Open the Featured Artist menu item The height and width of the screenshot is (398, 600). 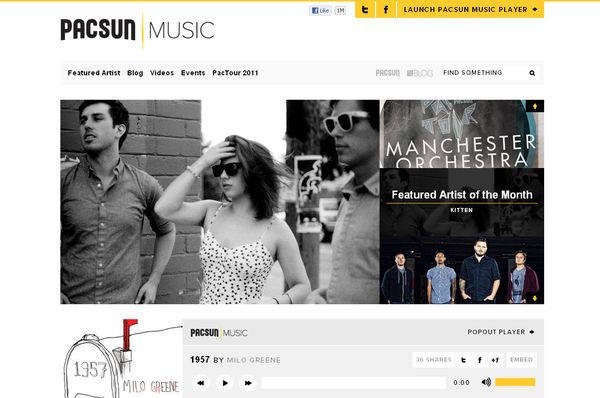[x=94, y=73]
